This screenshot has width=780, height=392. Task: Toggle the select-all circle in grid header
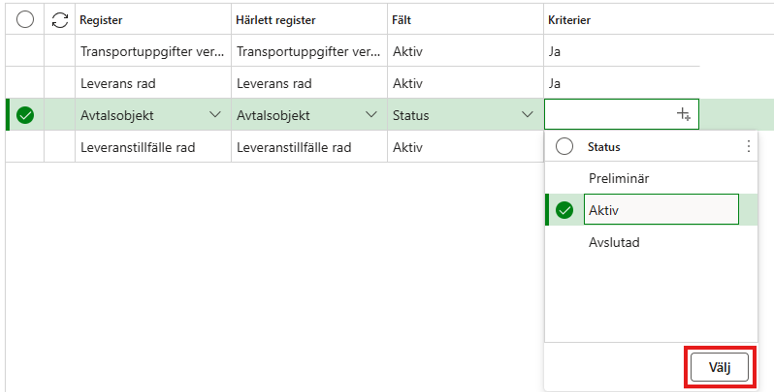point(25,19)
